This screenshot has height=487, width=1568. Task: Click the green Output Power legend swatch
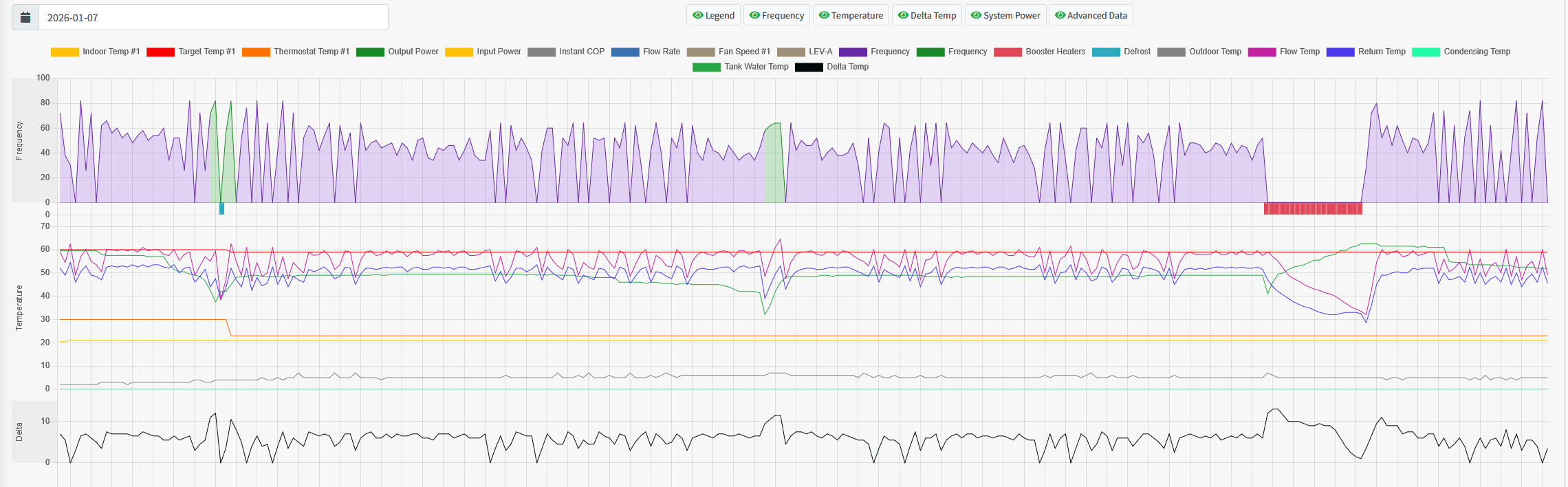click(370, 52)
